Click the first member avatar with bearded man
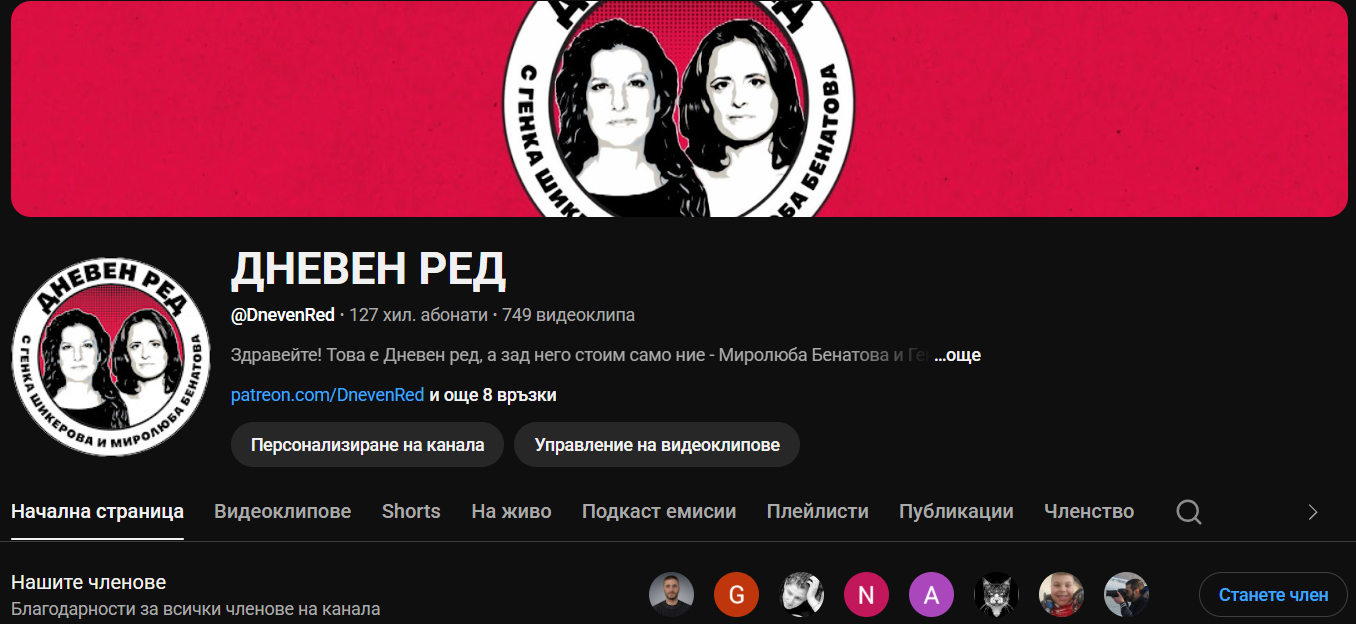The image size is (1356, 624). pyautogui.click(x=671, y=595)
